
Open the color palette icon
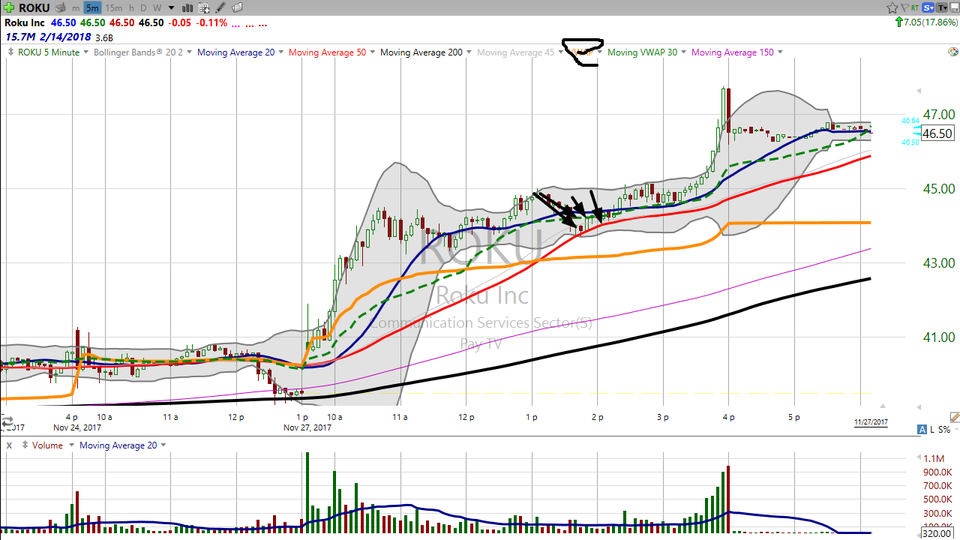click(953, 52)
